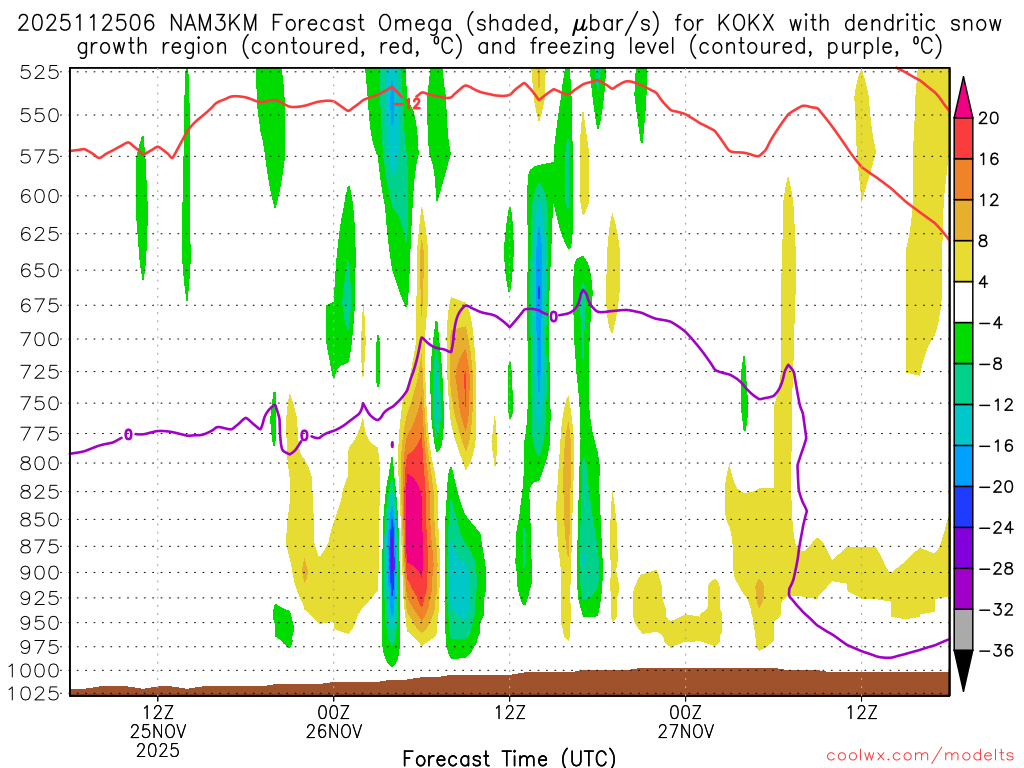
Task: Click the 925 pressure level label
Action: pyautogui.click(x=40, y=599)
